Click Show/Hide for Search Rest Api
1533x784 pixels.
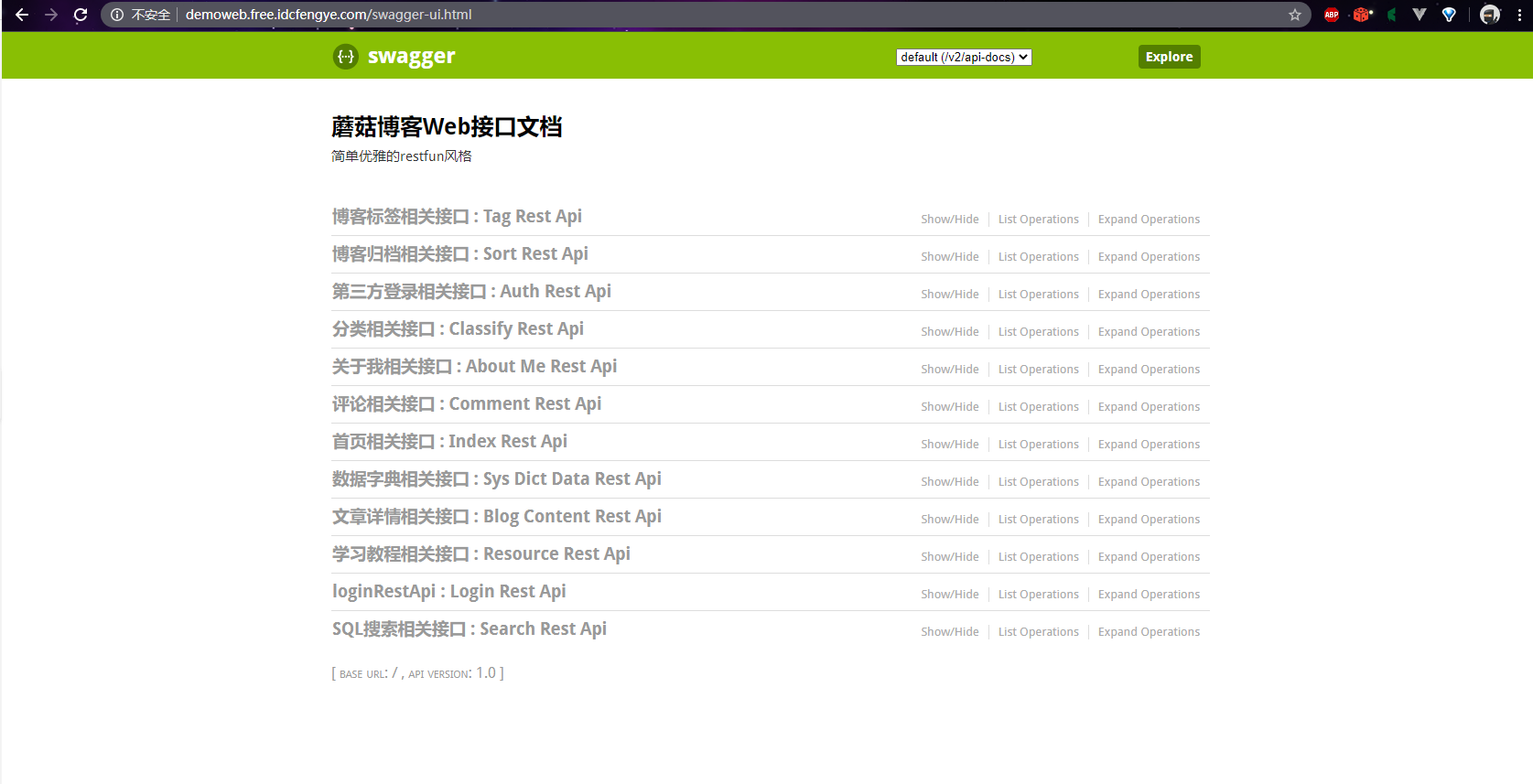pyautogui.click(x=949, y=632)
